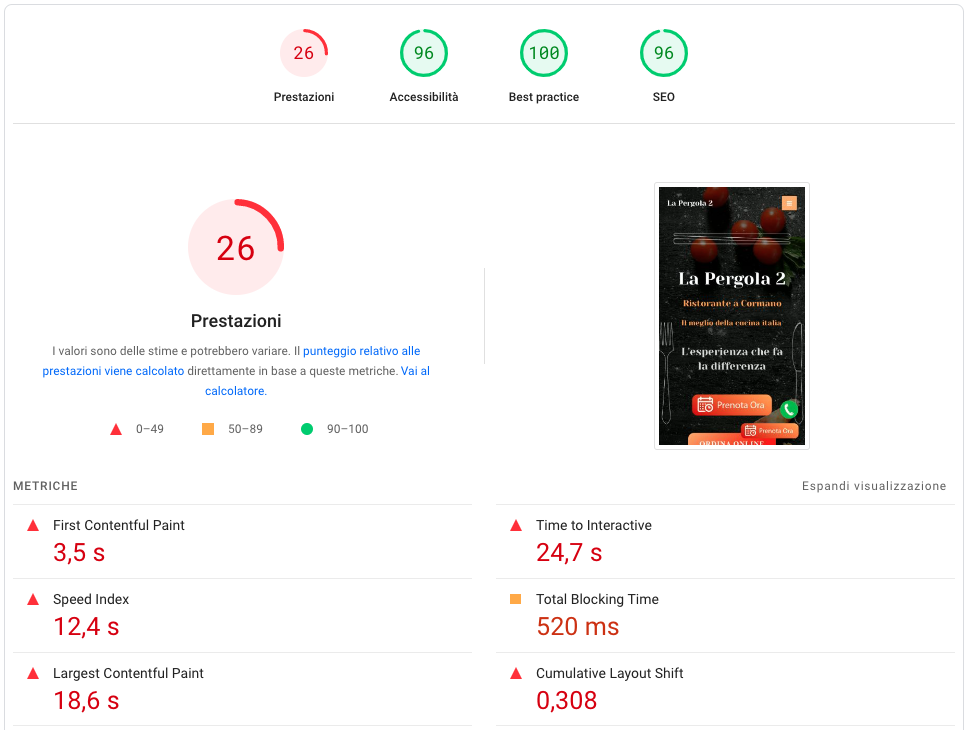Viewport: 969px width, 730px height.
Task: Click the red triangle beside Time to Interactive
Action: [516, 526]
